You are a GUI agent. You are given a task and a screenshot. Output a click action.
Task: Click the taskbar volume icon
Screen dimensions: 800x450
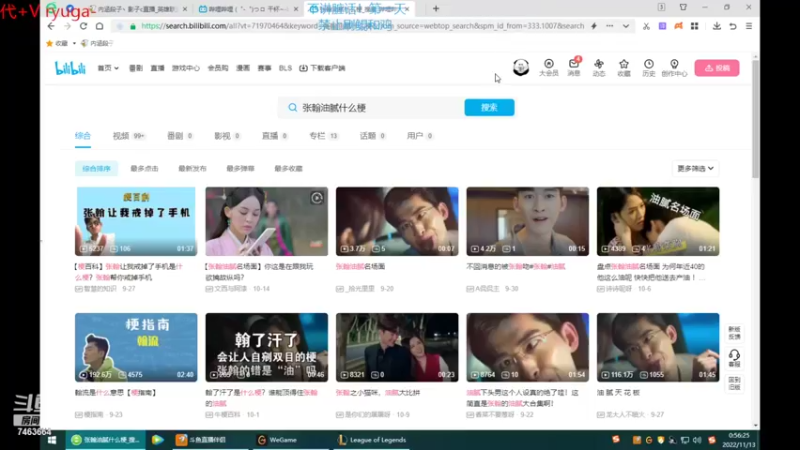click(697, 440)
